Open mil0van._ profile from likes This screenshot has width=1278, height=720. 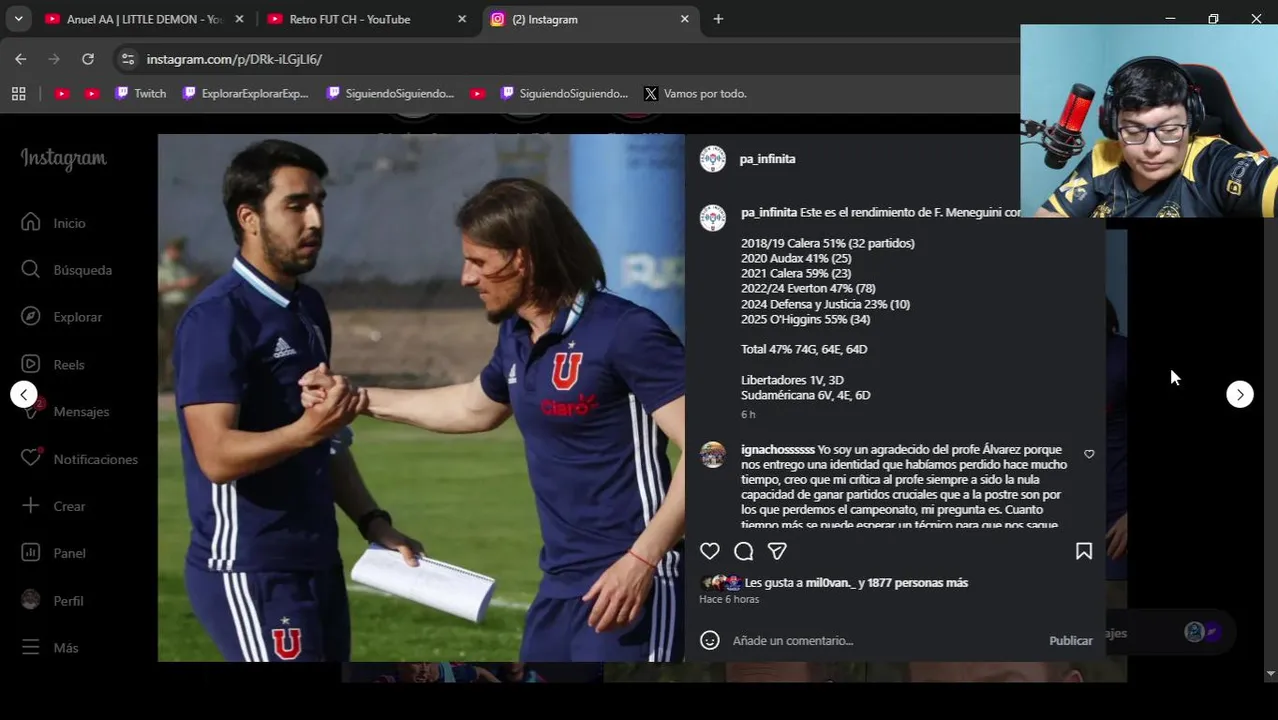(830, 582)
